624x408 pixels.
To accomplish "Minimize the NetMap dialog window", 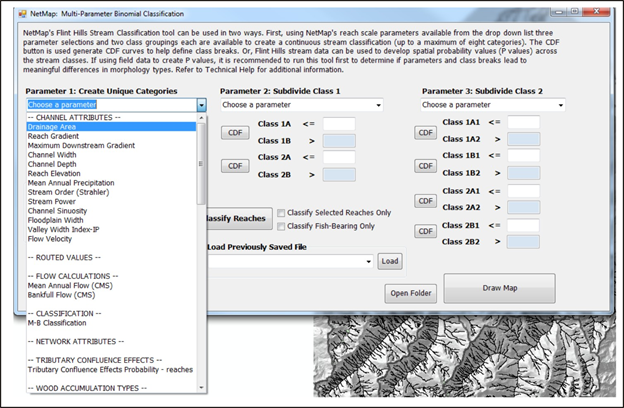I will [559, 12].
